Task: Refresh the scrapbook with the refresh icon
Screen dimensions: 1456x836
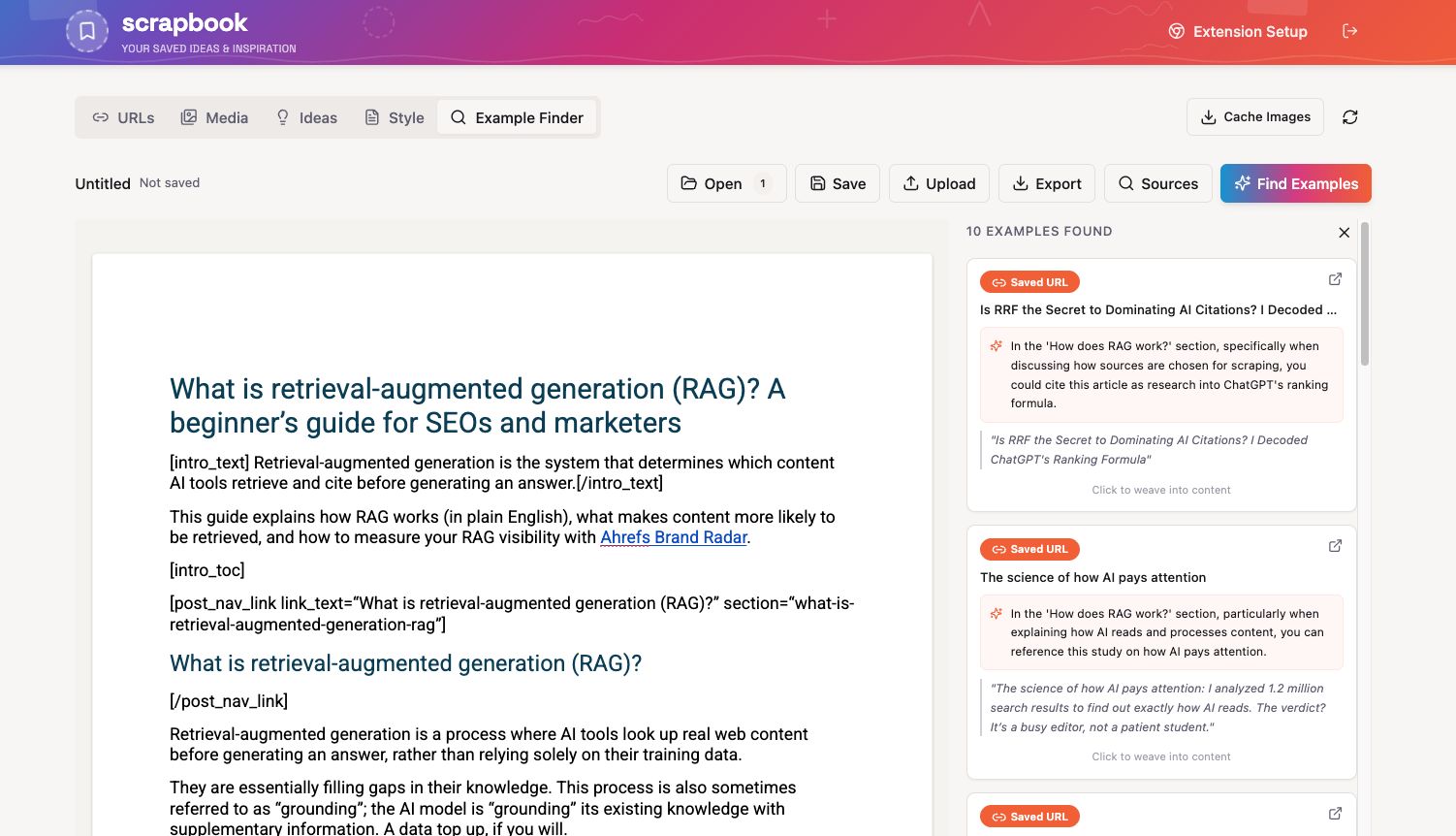Action: click(x=1350, y=116)
